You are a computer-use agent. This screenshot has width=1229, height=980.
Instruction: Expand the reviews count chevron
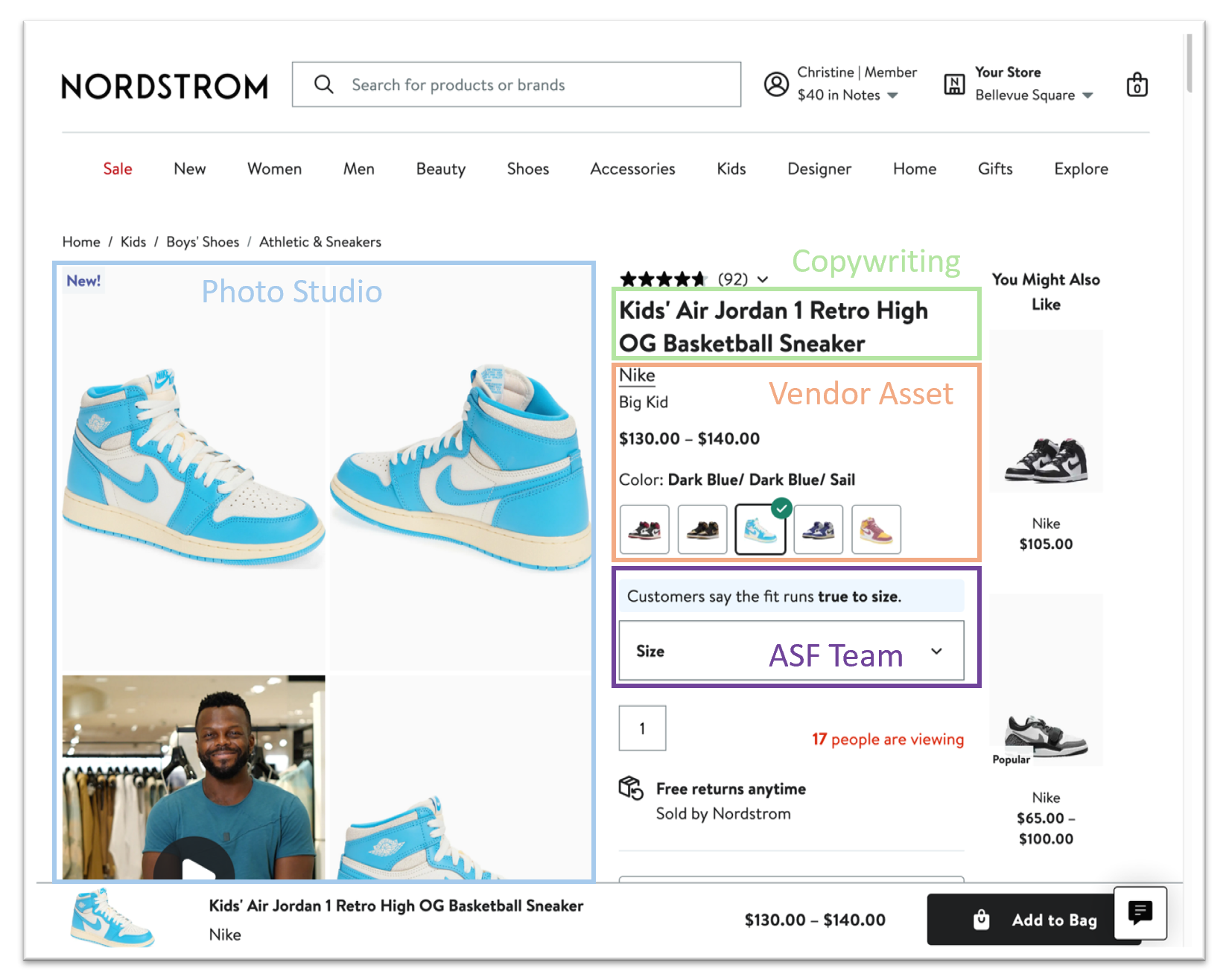point(763,279)
